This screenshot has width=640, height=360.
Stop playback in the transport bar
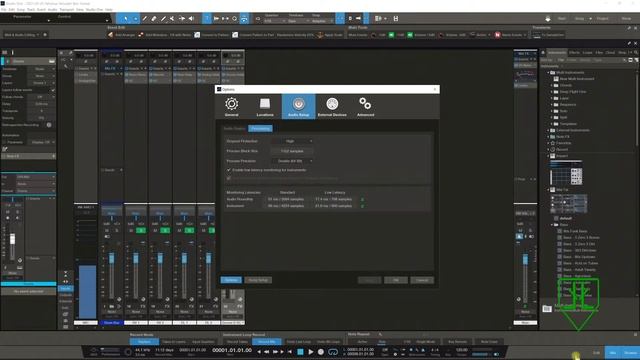[300, 351]
